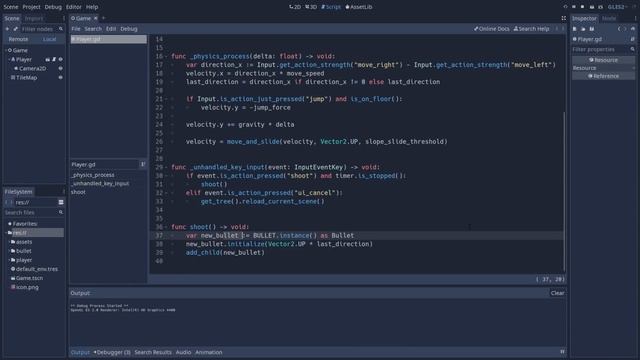Close the Game scene tab
Screen dimensions: 640x360
(96, 18)
